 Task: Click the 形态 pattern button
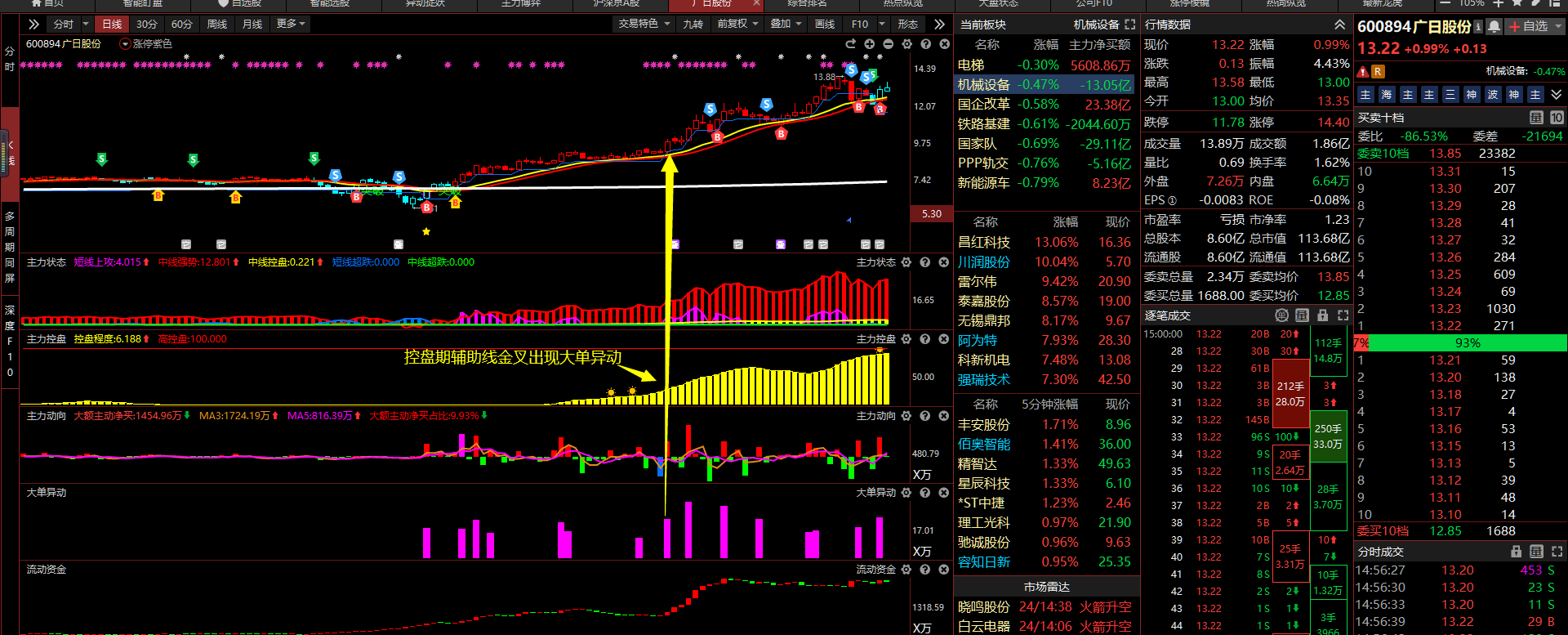click(x=907, y=25)
